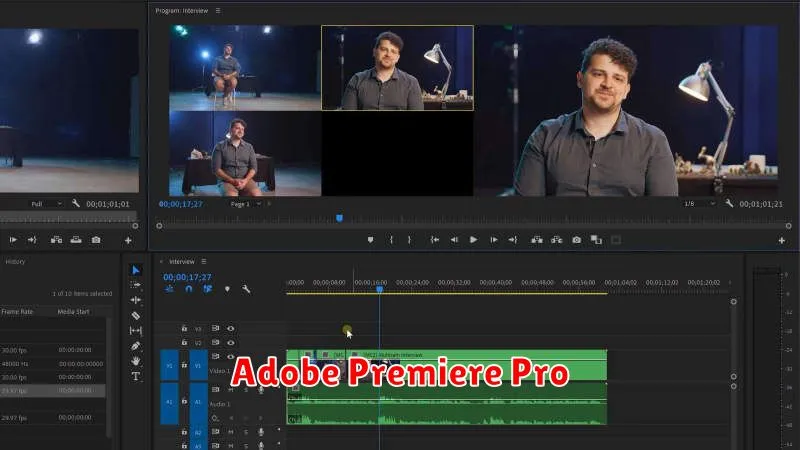Select the Pen tool

point(136,346)
